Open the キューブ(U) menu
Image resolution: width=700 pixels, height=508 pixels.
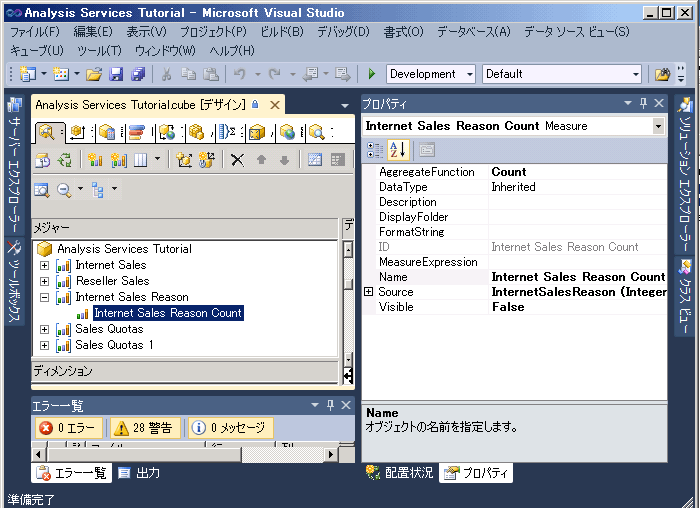(37, 50)
